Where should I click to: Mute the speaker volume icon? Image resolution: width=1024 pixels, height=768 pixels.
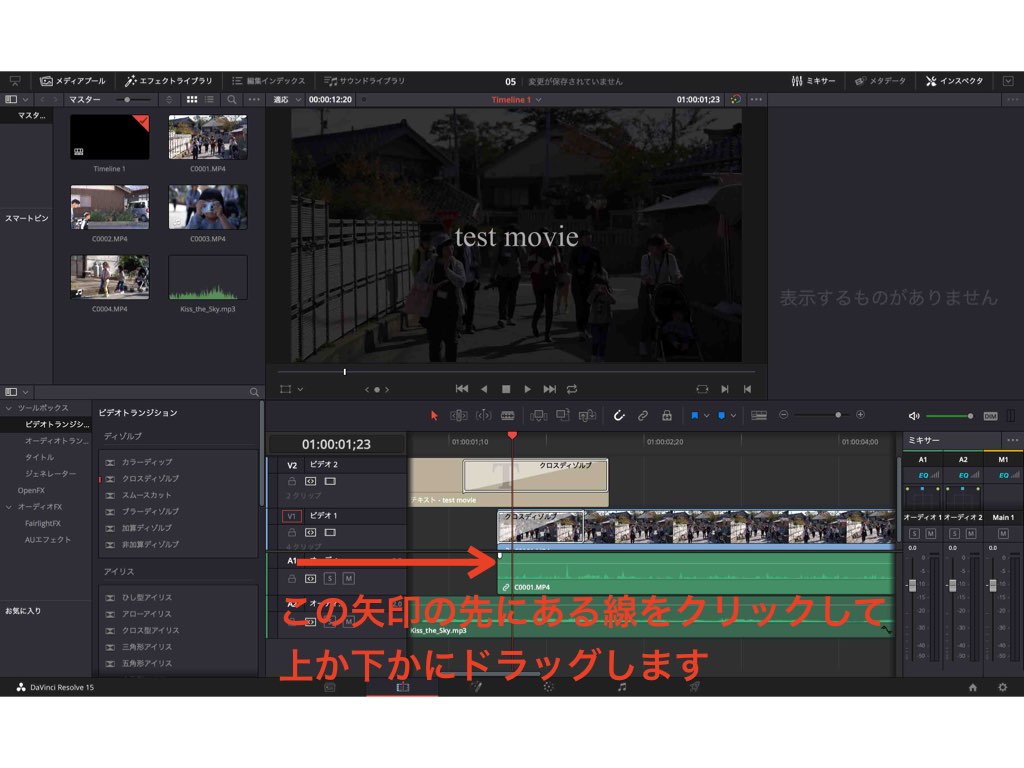pyautogui.click(x=914, y=416)
